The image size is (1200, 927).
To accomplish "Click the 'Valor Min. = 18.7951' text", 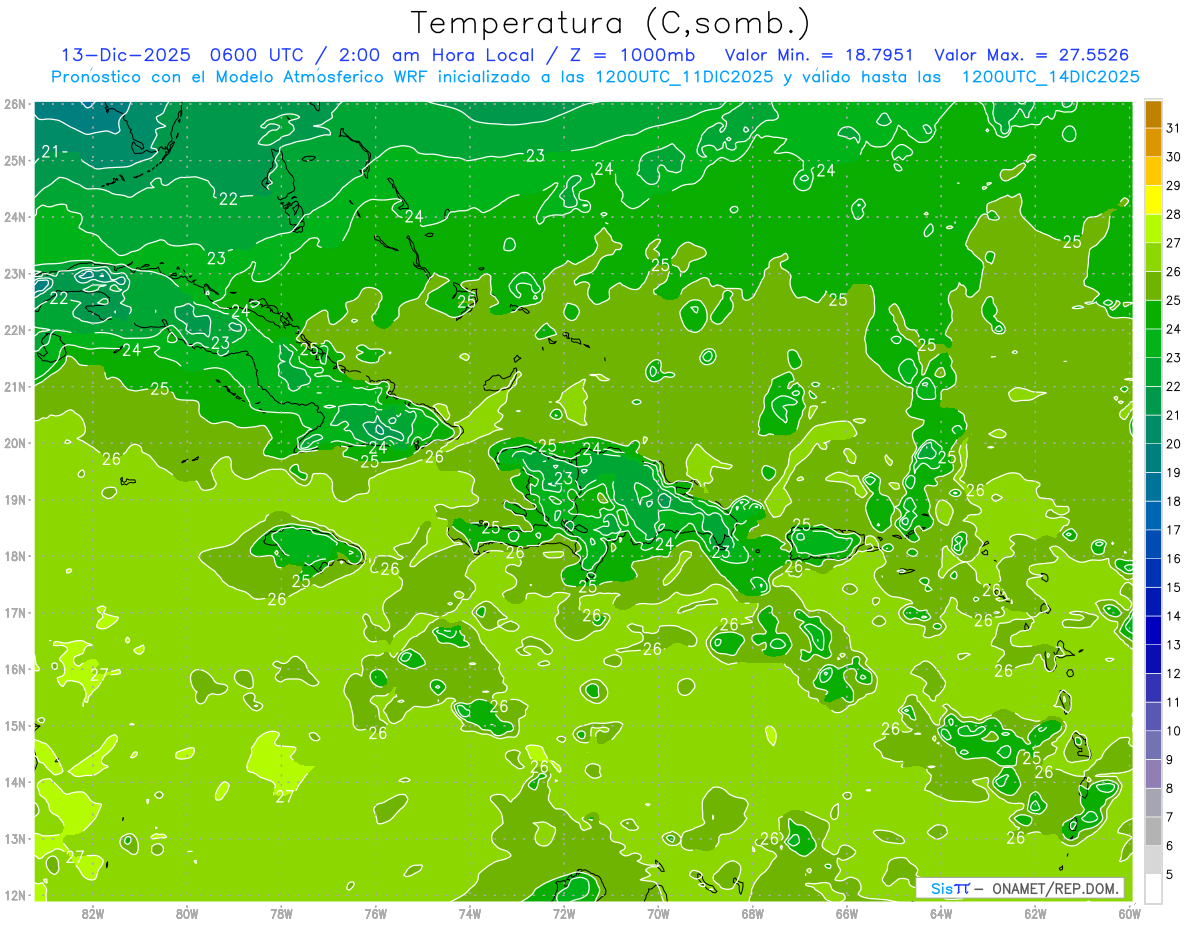I will click(819, 55).
